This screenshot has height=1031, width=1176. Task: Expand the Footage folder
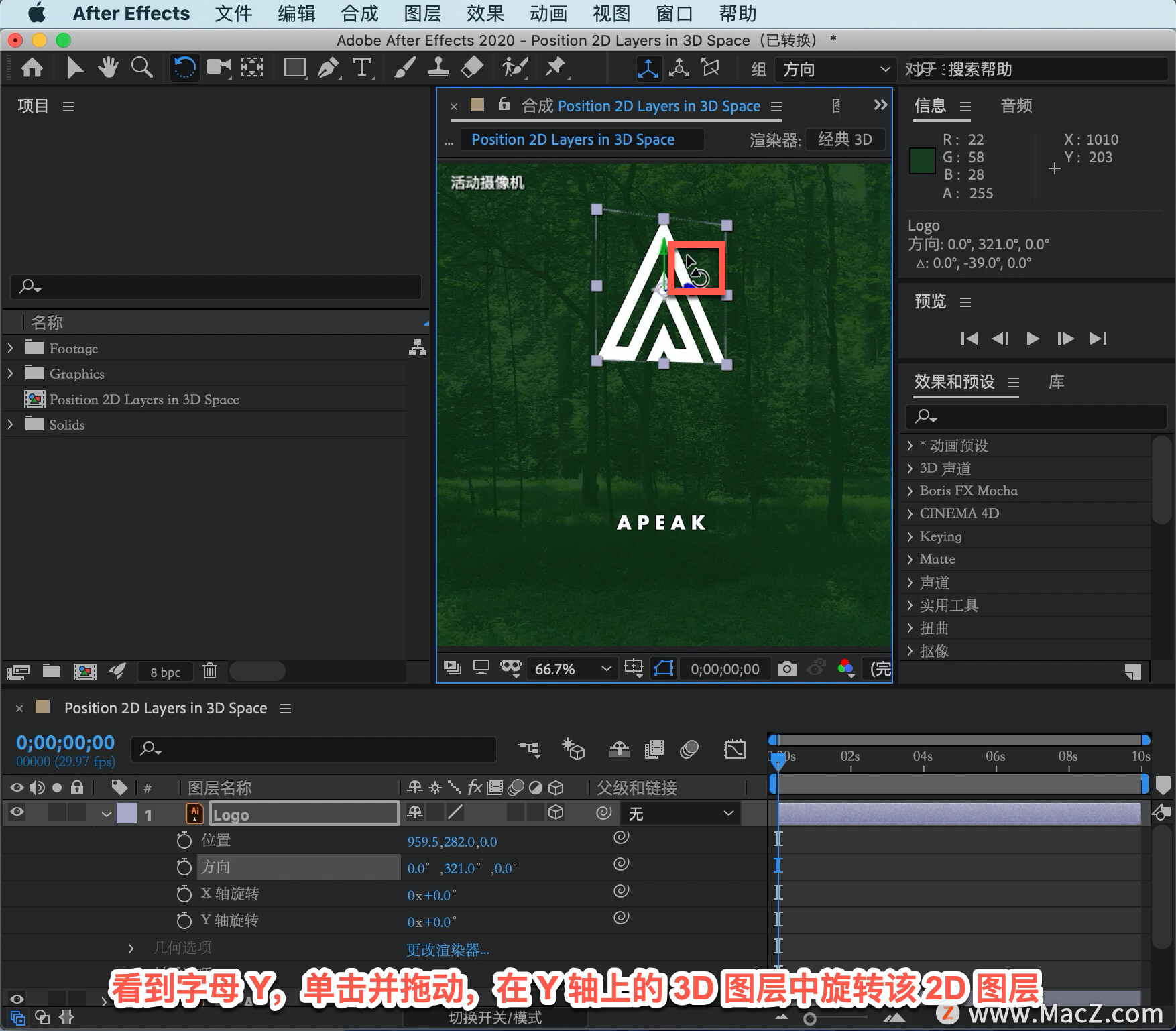click(10, 348)
